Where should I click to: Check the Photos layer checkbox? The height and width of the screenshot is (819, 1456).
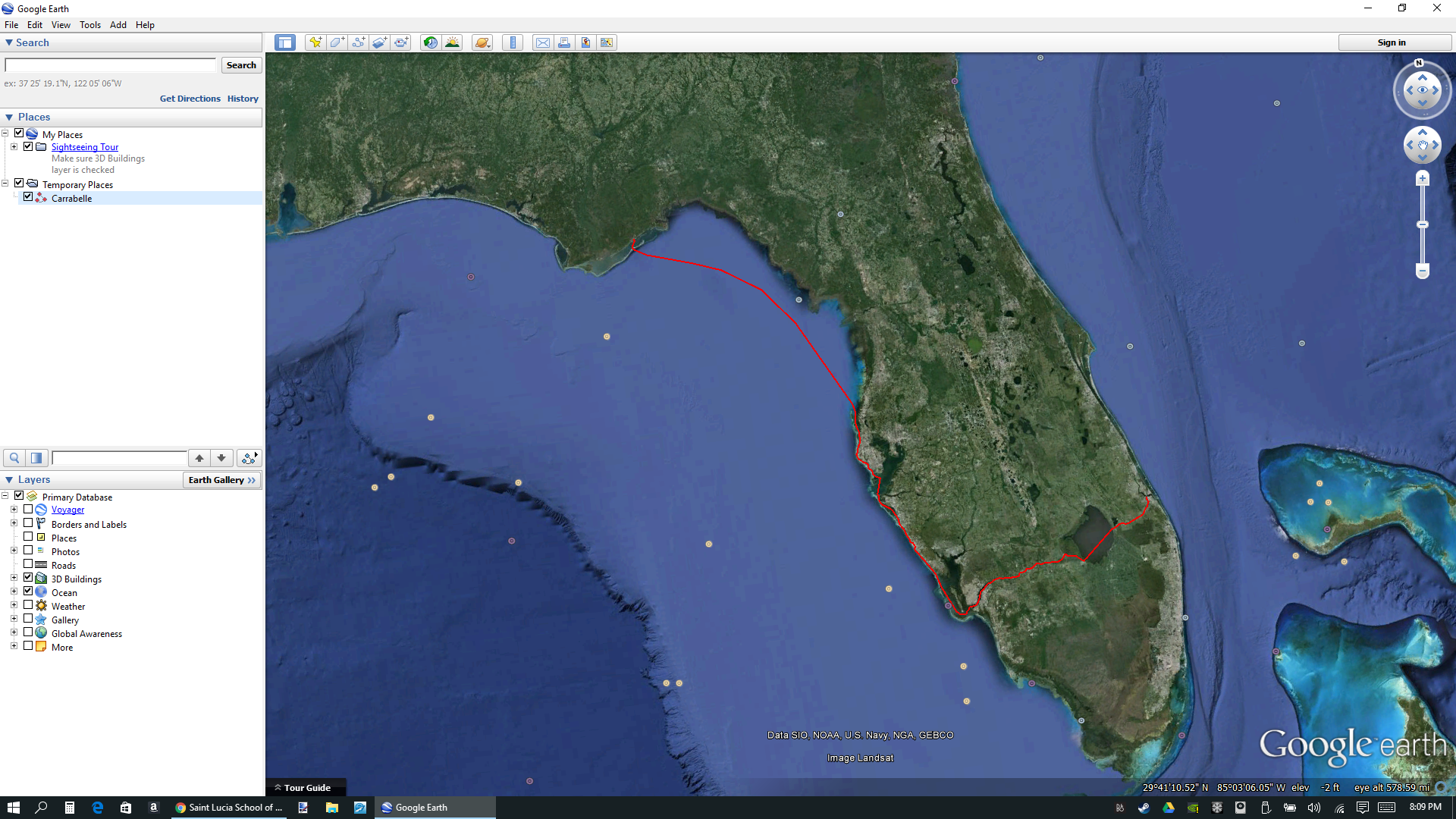(x=28, y=551)
